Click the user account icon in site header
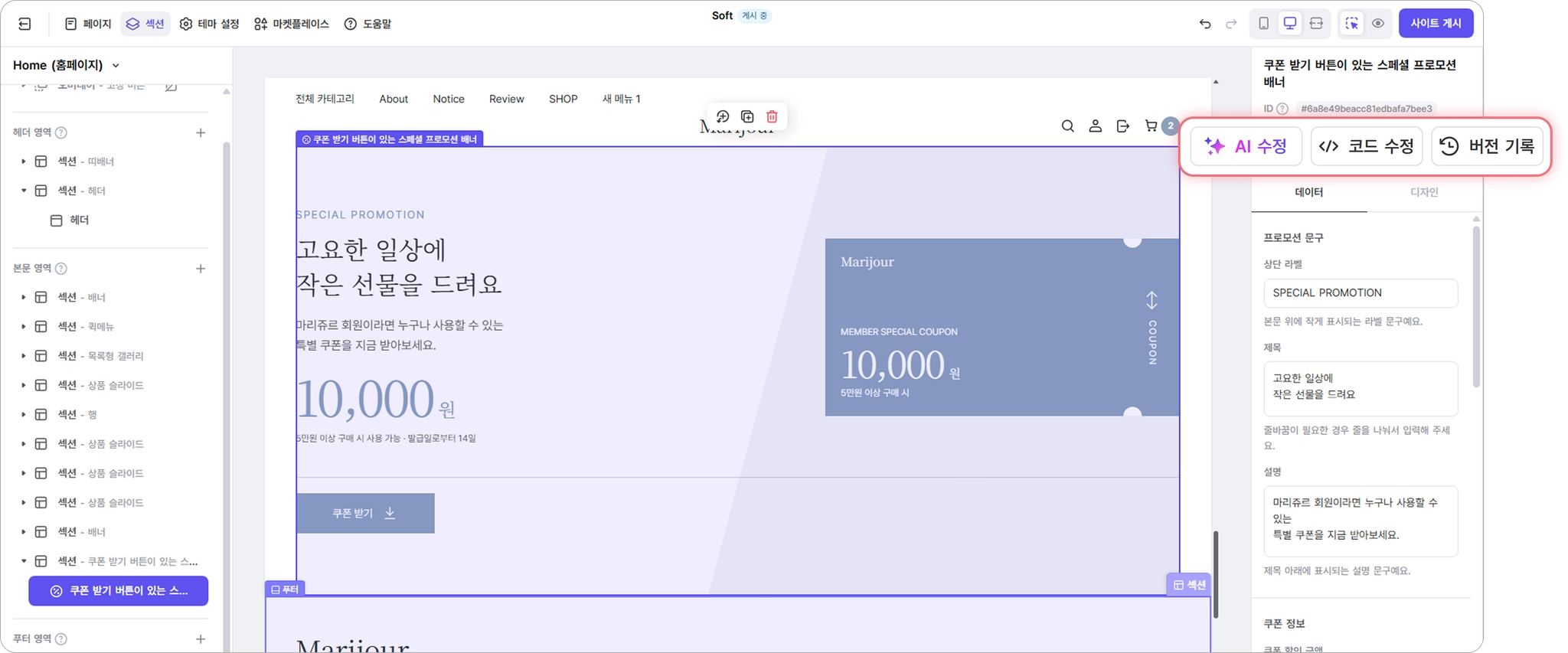The height and width of the screenshot is (653, 1568). coord(1096,126)
